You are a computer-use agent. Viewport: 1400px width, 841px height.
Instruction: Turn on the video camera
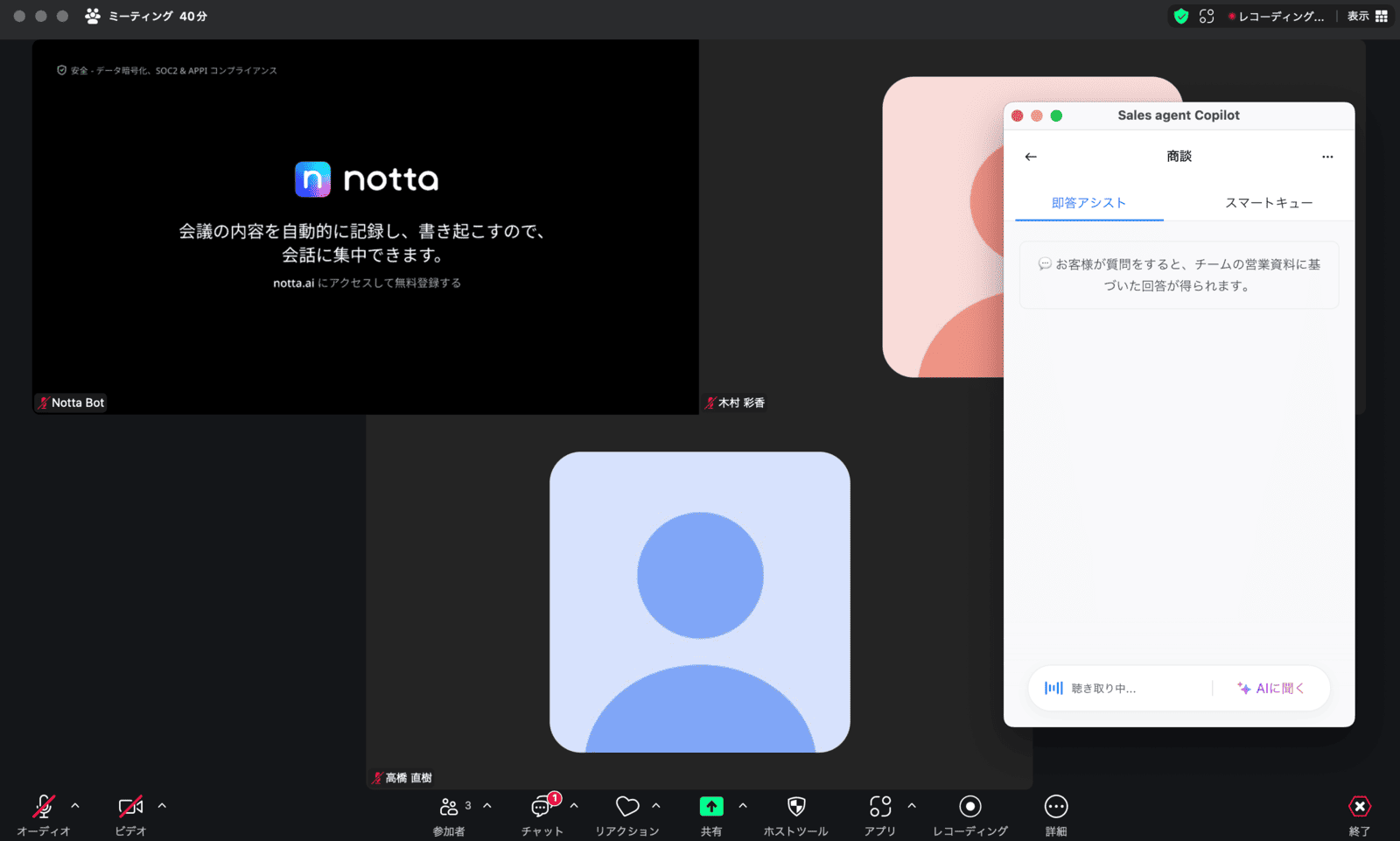[x=130, y=806]
